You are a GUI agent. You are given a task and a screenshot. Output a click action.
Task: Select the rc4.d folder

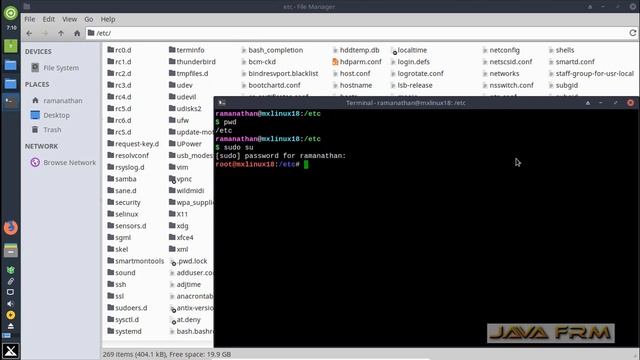click(119, 97)
